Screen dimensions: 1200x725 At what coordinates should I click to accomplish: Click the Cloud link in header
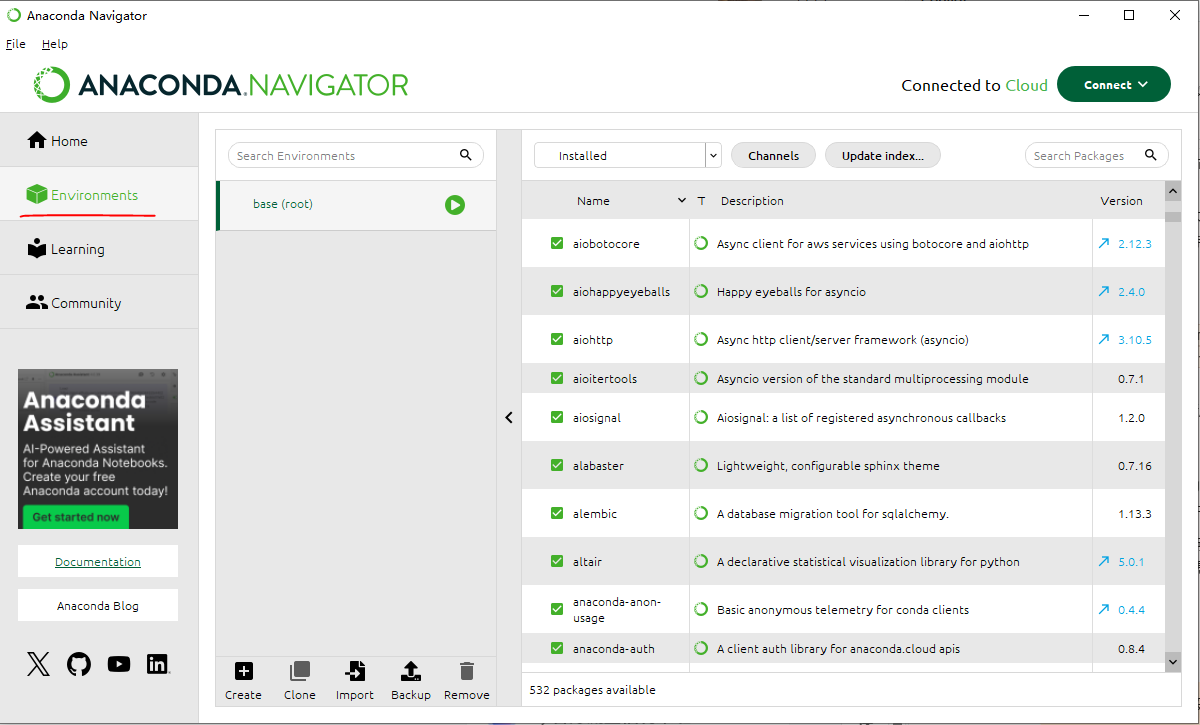click(x=1026, y=85)
